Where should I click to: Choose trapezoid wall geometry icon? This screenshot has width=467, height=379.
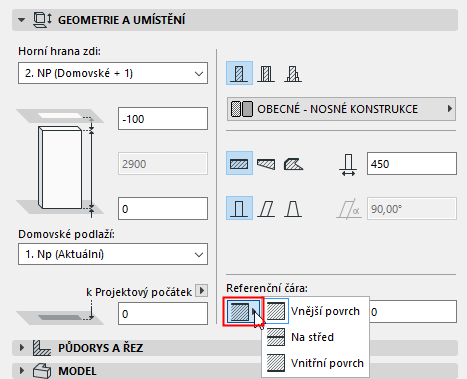tap(266, 163)
